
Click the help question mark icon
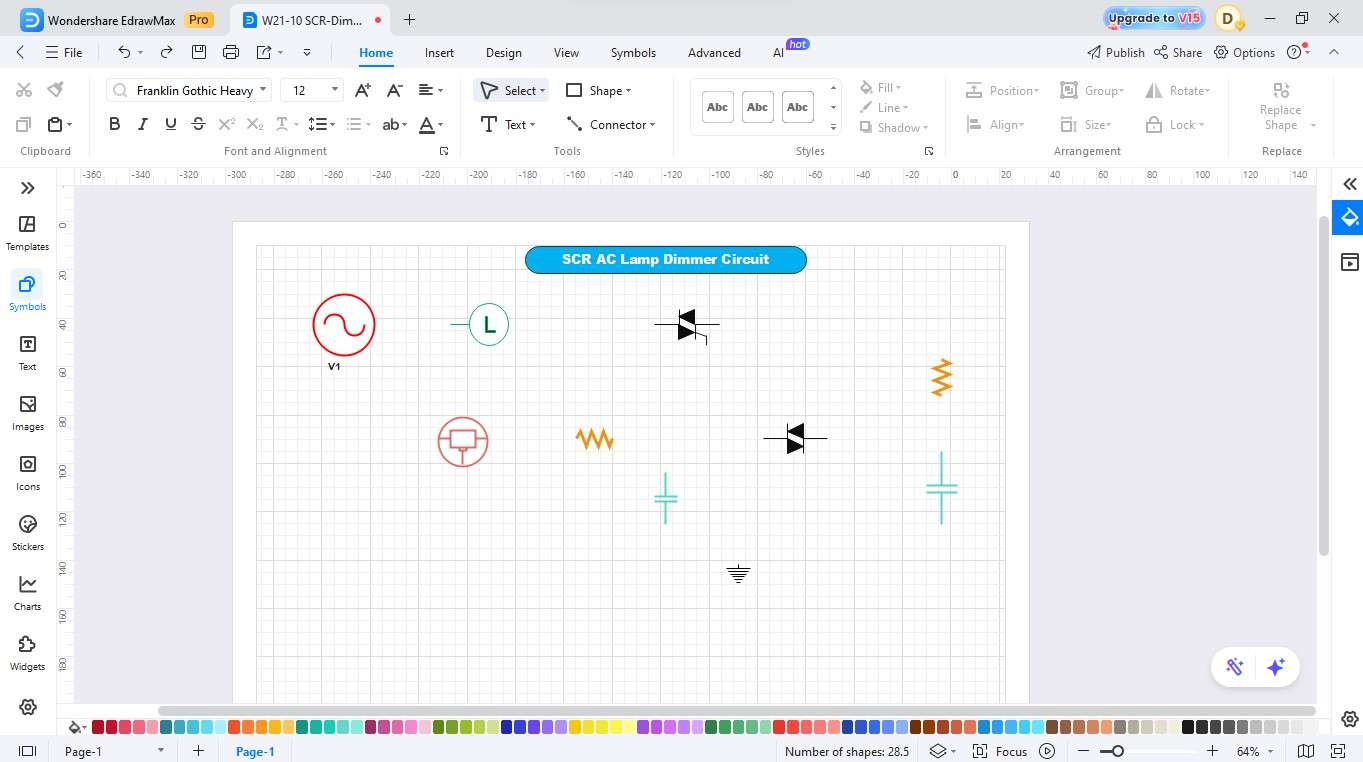point(1294,52)
